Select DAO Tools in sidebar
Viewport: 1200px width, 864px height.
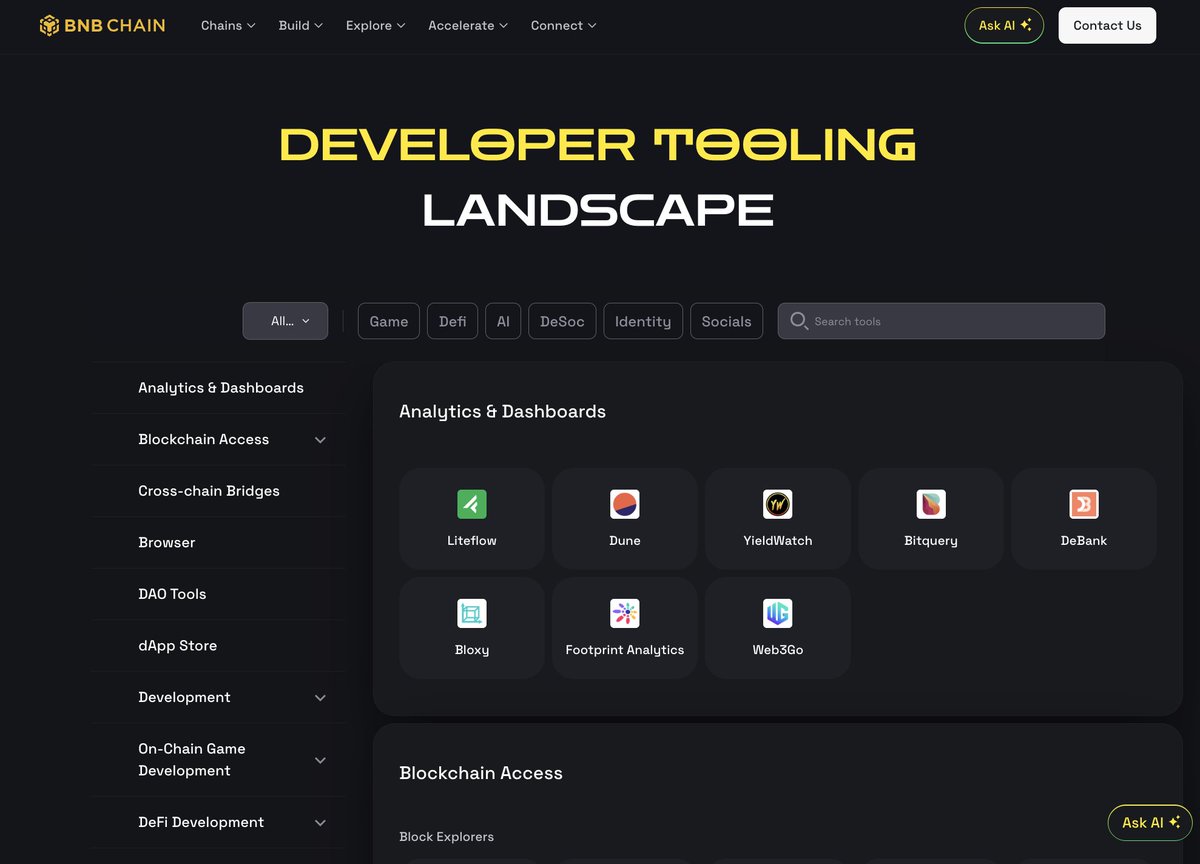point(172,594)
